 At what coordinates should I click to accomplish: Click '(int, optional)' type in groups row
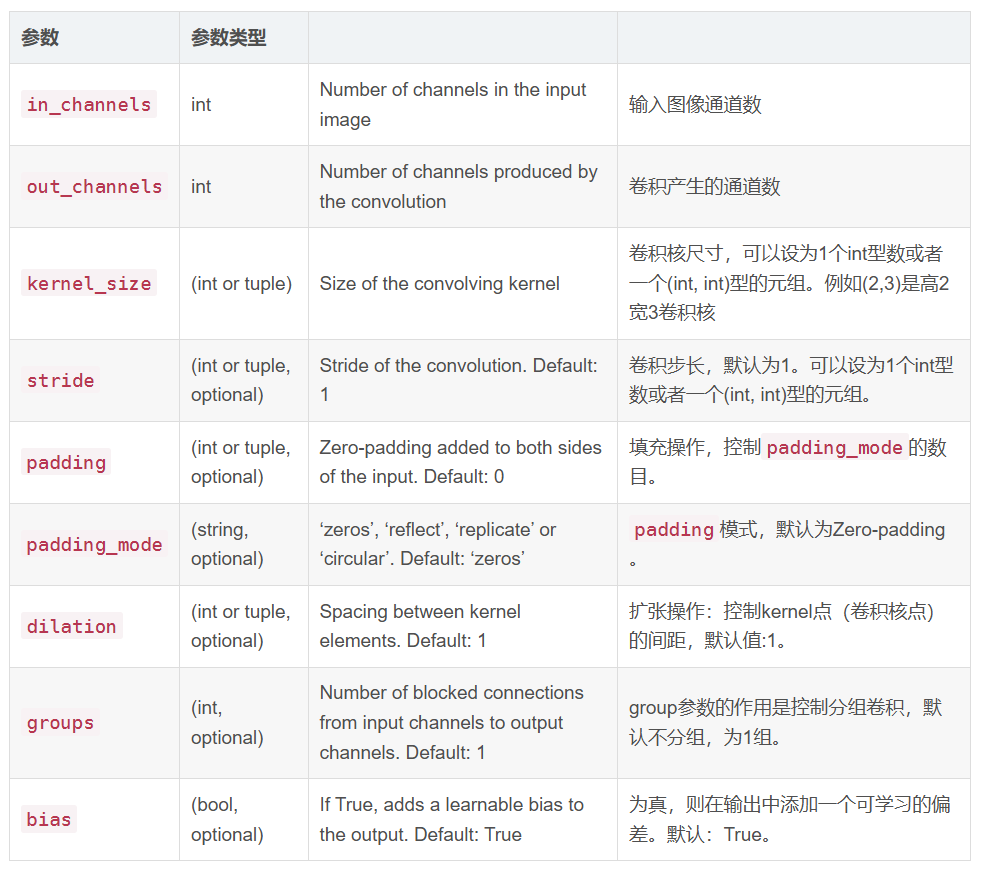tap(227, 722)
